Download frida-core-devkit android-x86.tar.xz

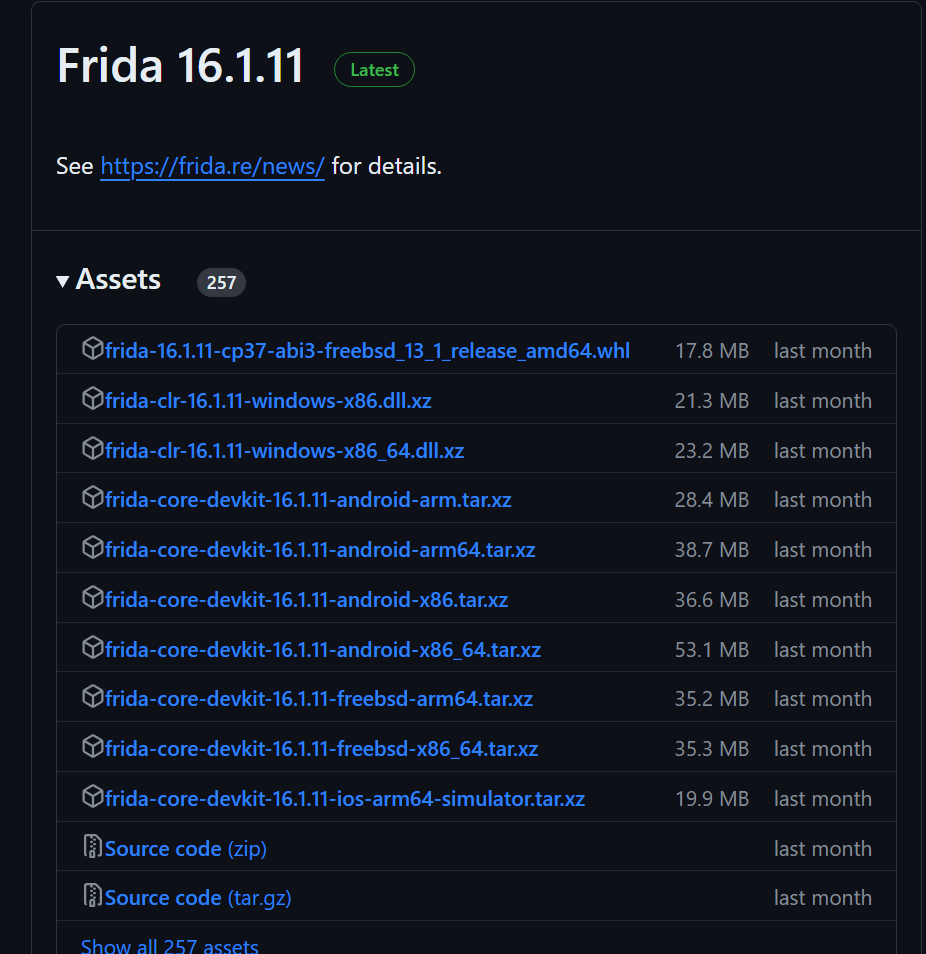click(x=306, y=599)
